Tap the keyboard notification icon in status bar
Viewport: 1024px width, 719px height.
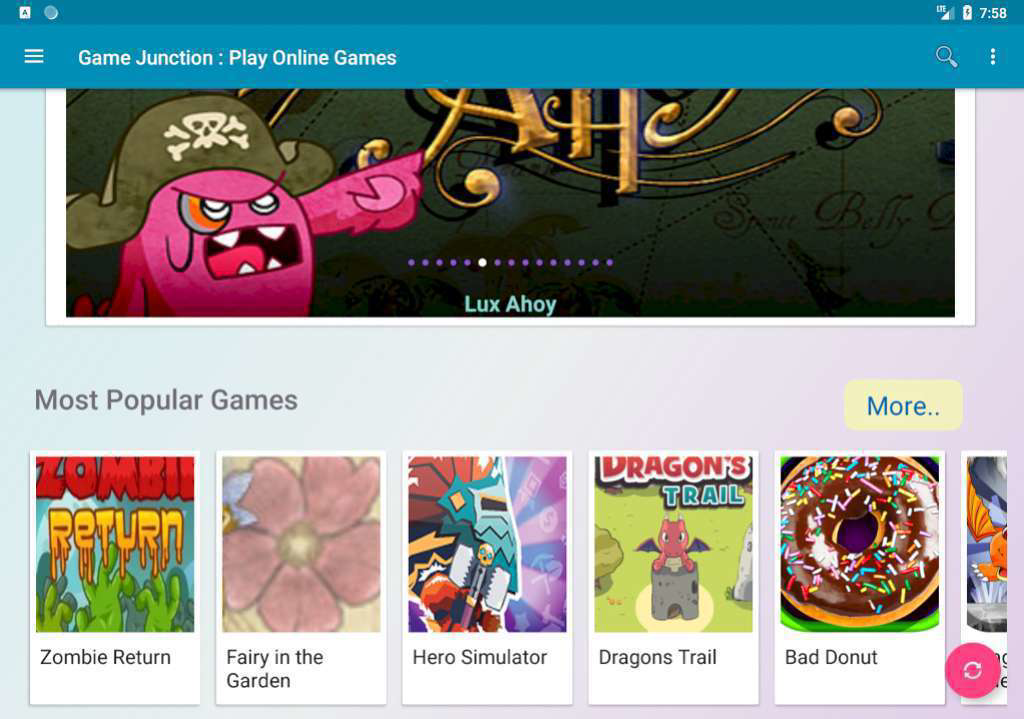25,12
